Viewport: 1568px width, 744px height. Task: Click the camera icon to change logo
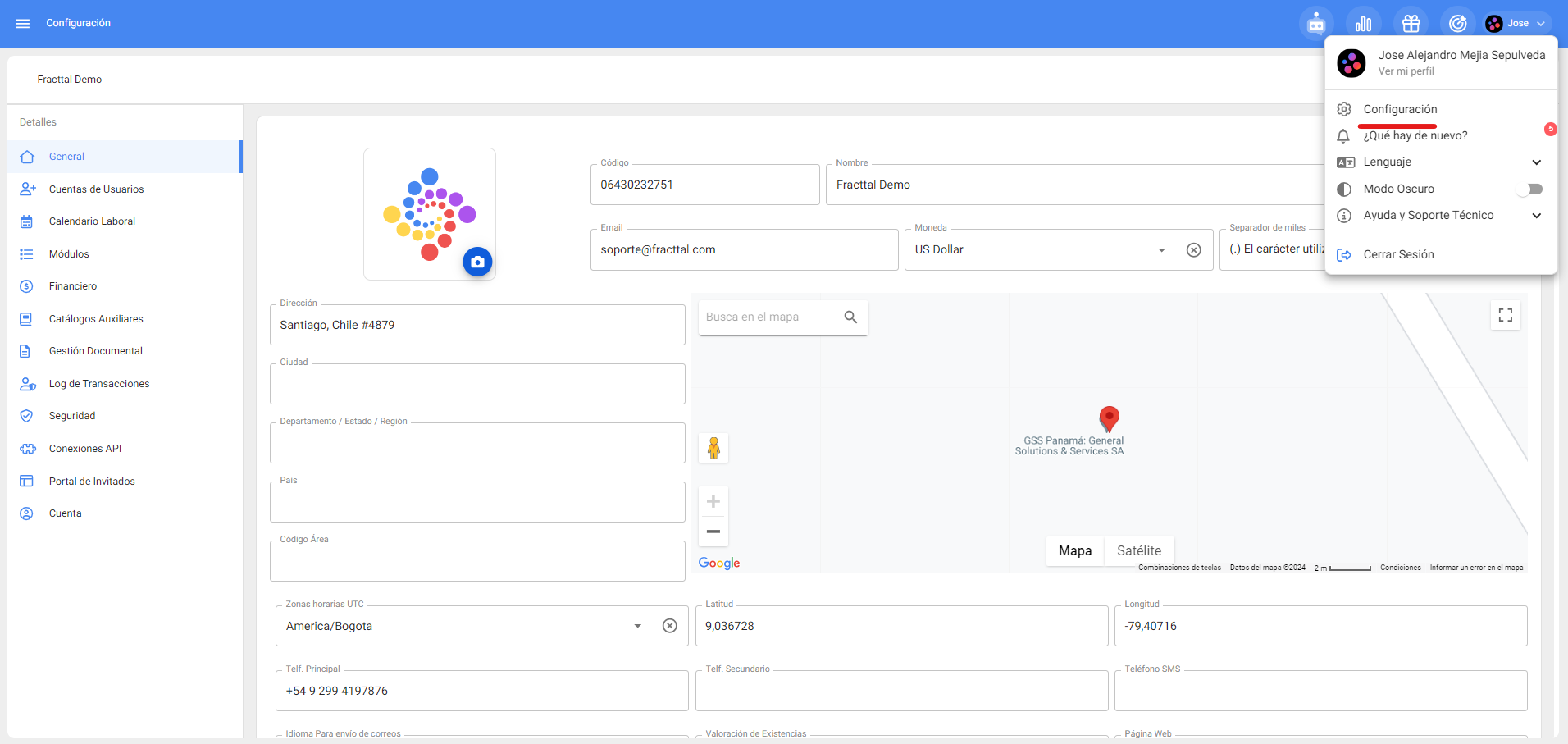(477, 262)
